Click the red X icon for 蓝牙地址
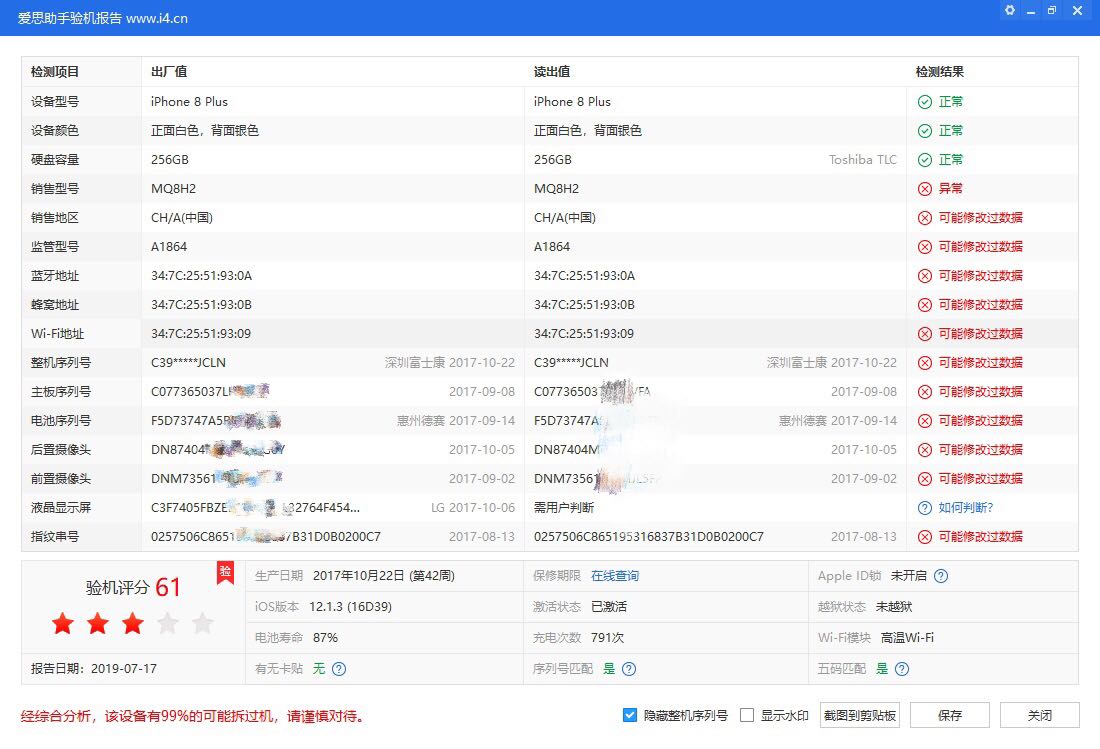1100x749 pixels. (x=925, y=276)
